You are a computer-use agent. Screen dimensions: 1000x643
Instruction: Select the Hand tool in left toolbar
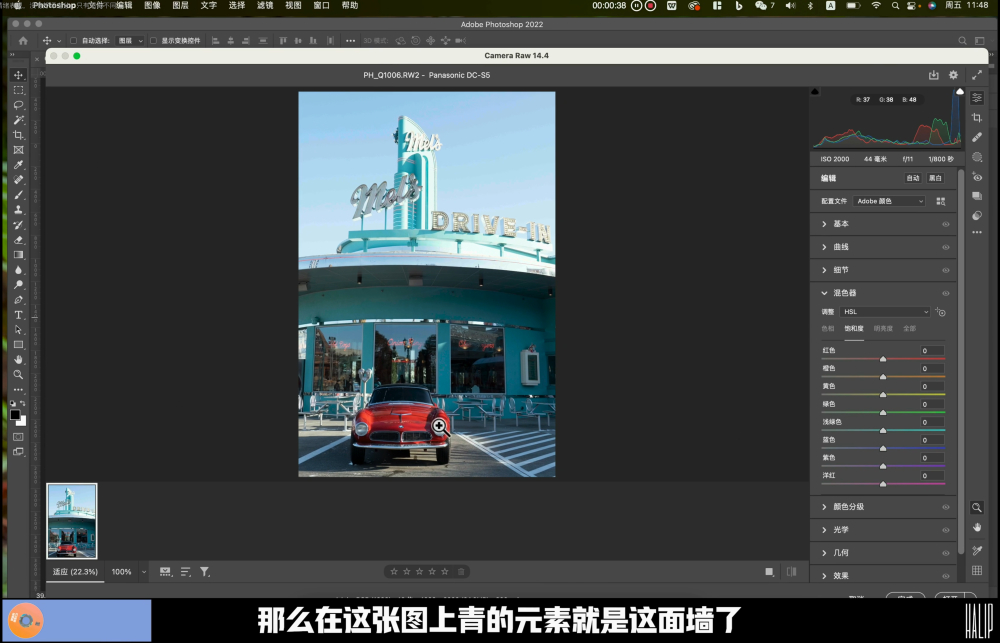[18, 360]
